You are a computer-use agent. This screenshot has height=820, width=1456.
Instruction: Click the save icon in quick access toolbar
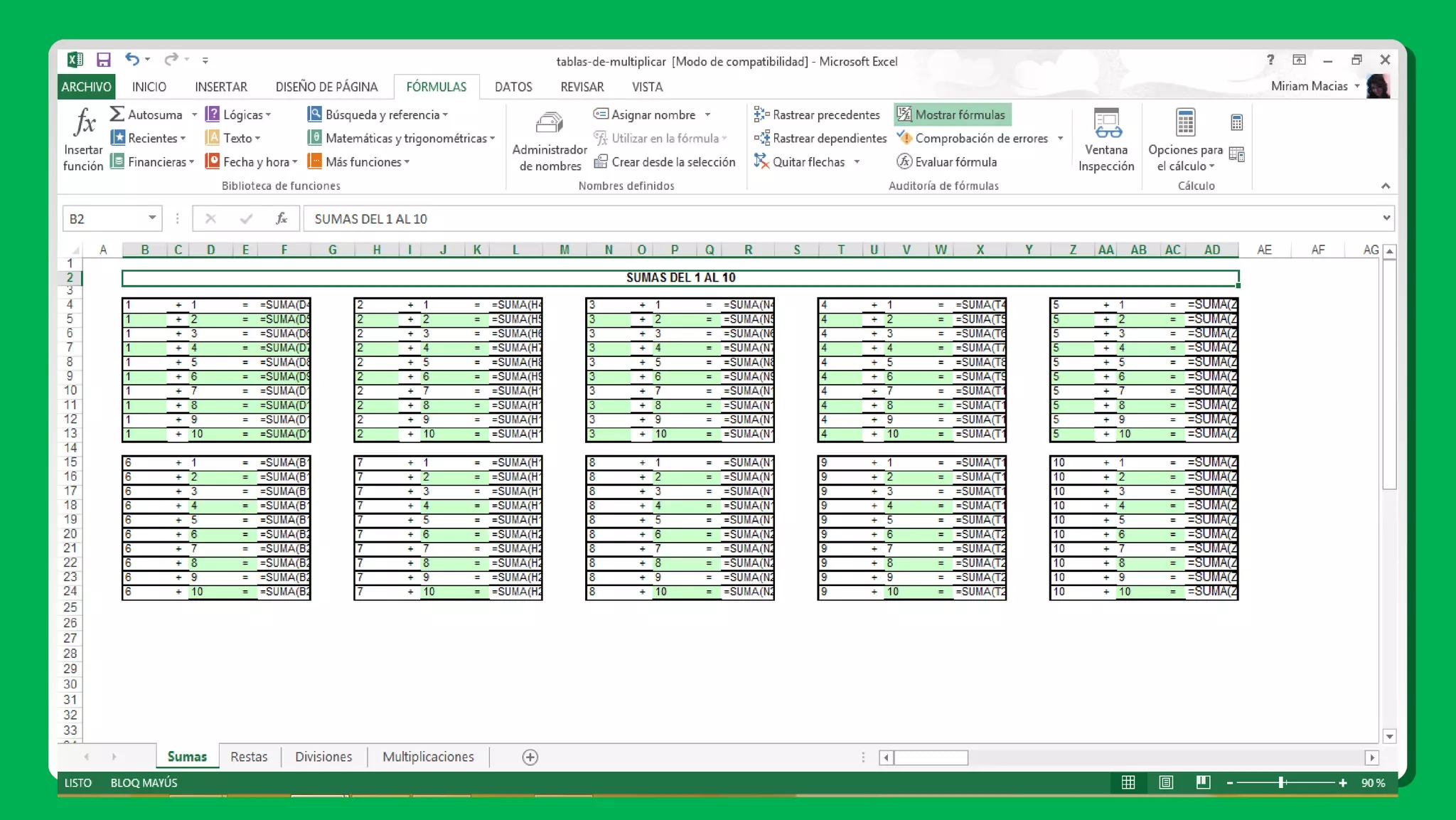(104, 60)
